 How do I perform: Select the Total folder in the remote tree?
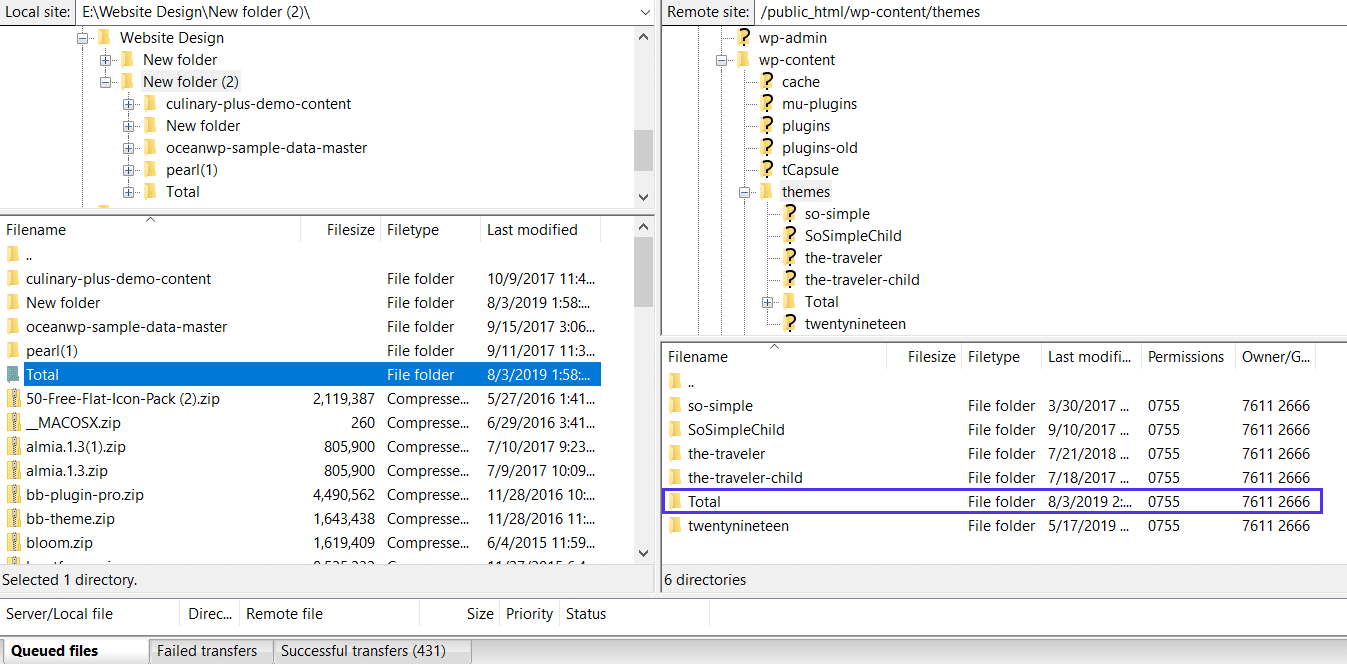point(821,301)
